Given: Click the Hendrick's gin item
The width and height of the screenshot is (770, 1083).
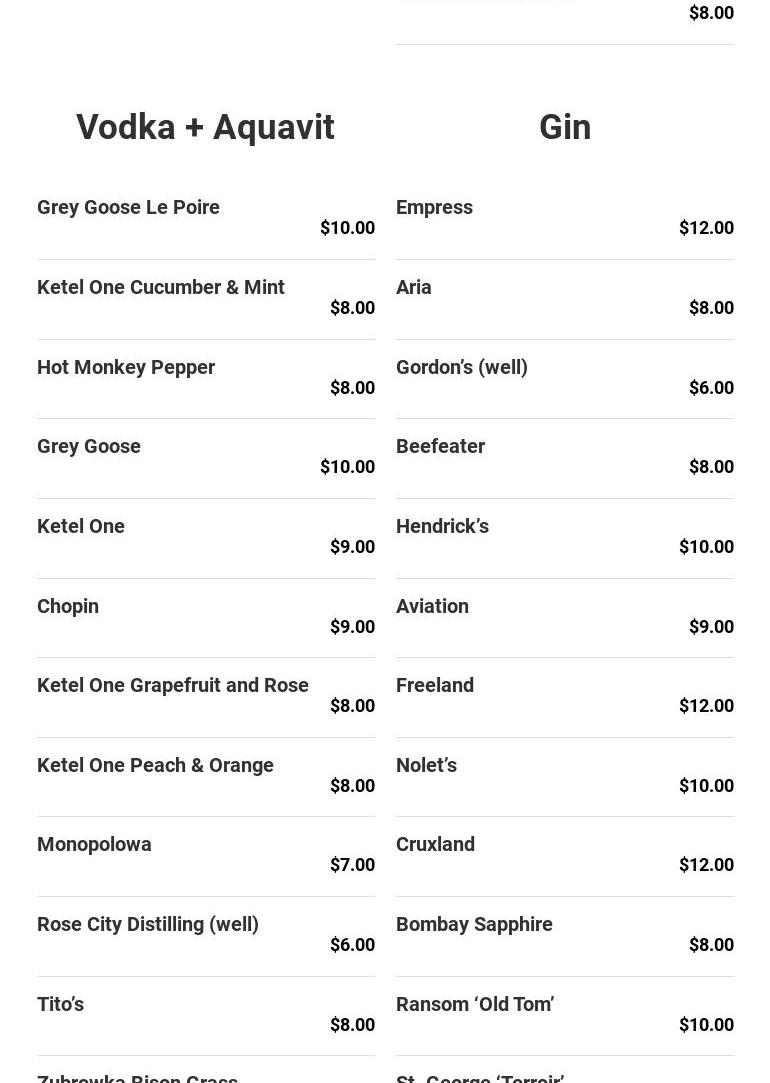Looking at the screenshot, I should (x=442, y=526).
